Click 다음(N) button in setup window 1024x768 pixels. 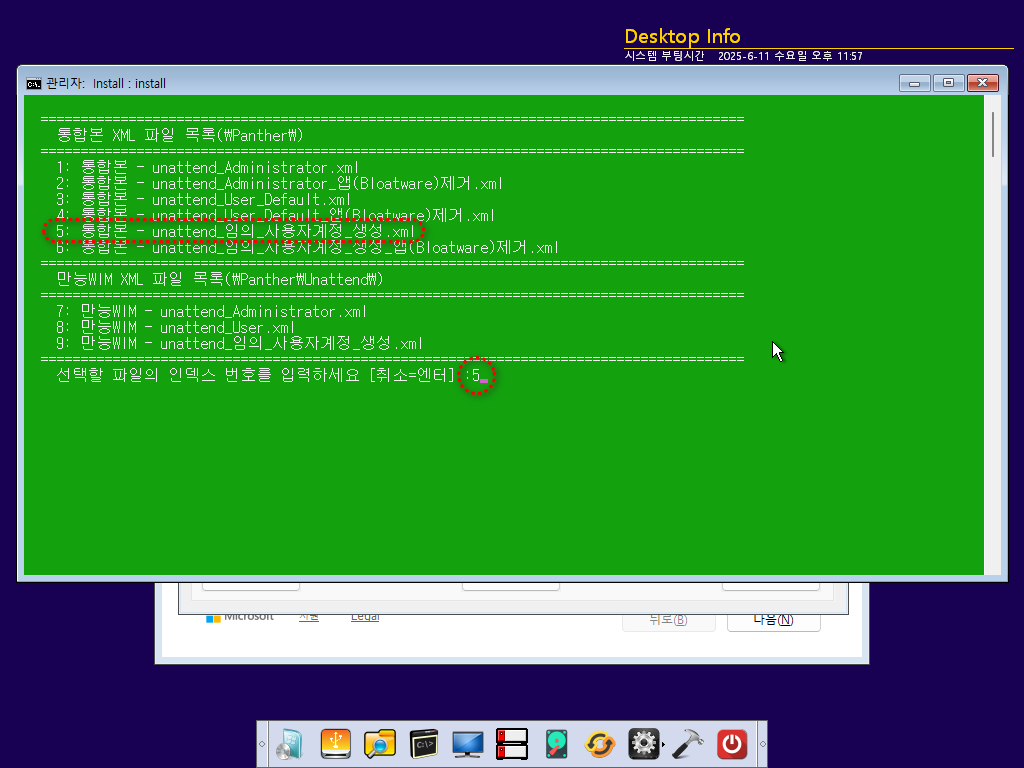coord(773,620)
